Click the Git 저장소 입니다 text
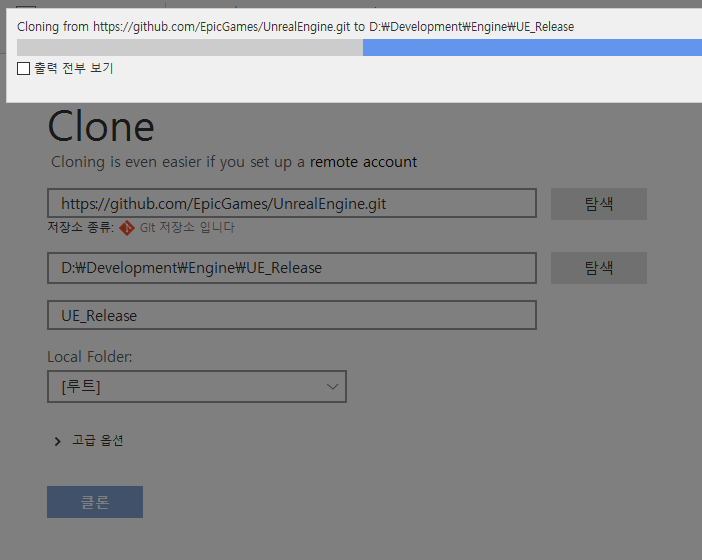 (x=187, y=227)
